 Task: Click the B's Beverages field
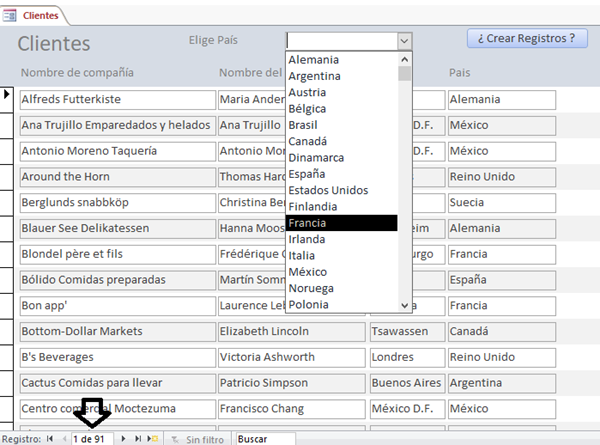tap(117, 357)
